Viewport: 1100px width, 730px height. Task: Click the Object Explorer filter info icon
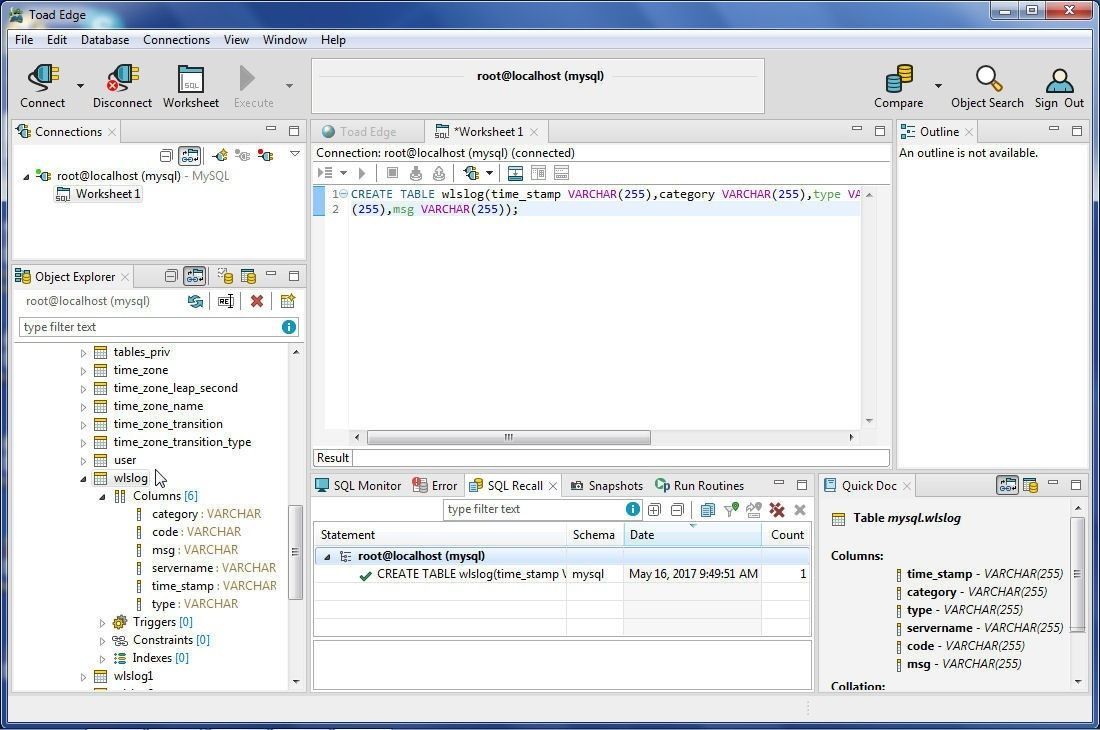288,327
